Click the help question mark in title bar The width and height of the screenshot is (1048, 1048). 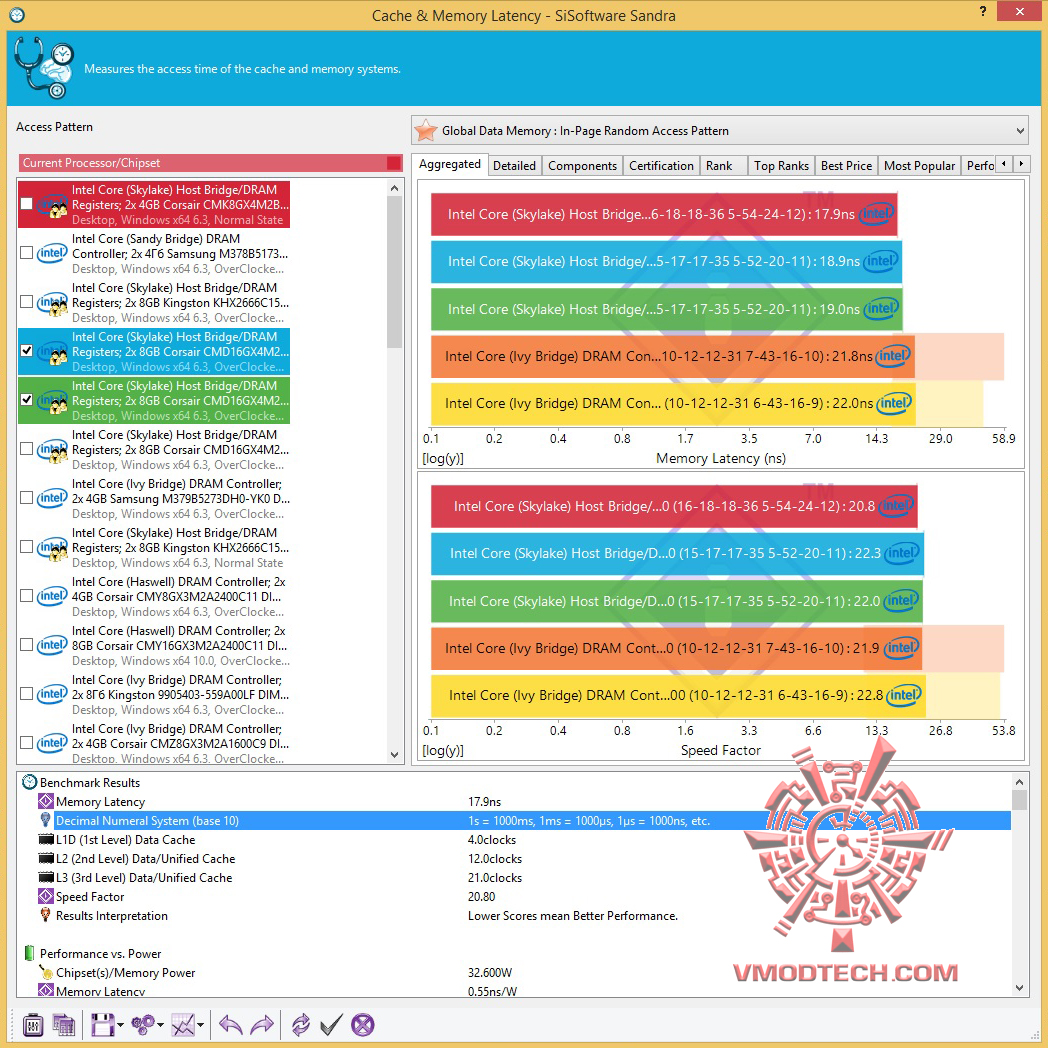click(982, 11)
